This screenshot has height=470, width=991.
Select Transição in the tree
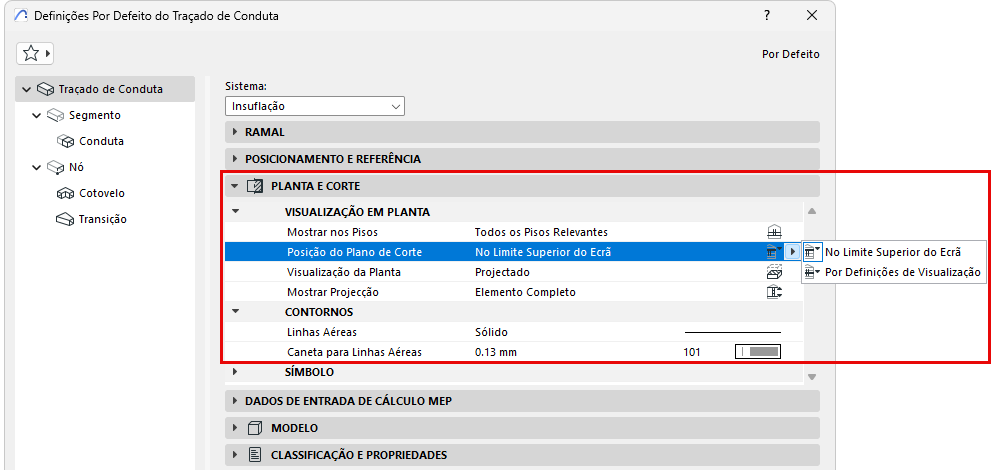coord(102,219)
